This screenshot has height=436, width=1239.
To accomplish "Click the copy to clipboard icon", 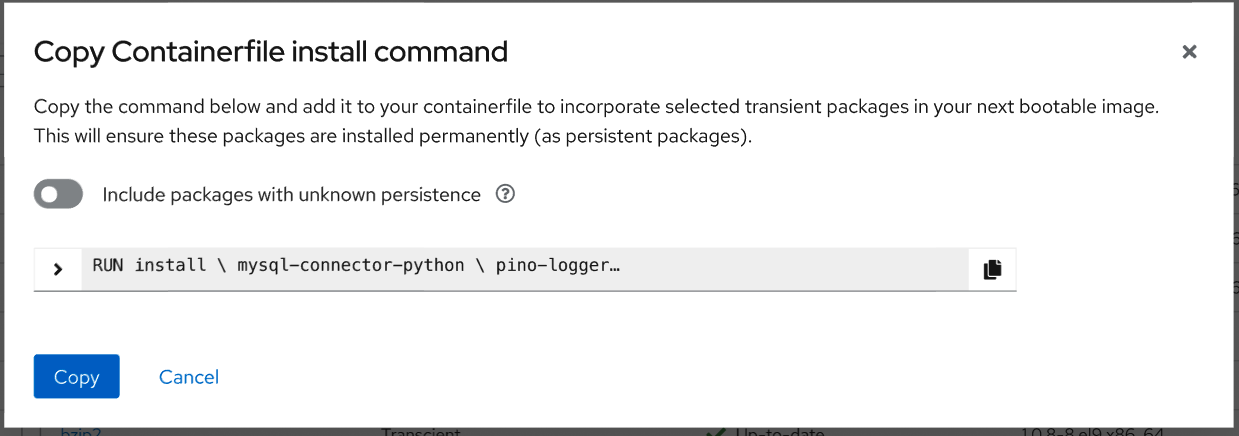I will point(992,269).
